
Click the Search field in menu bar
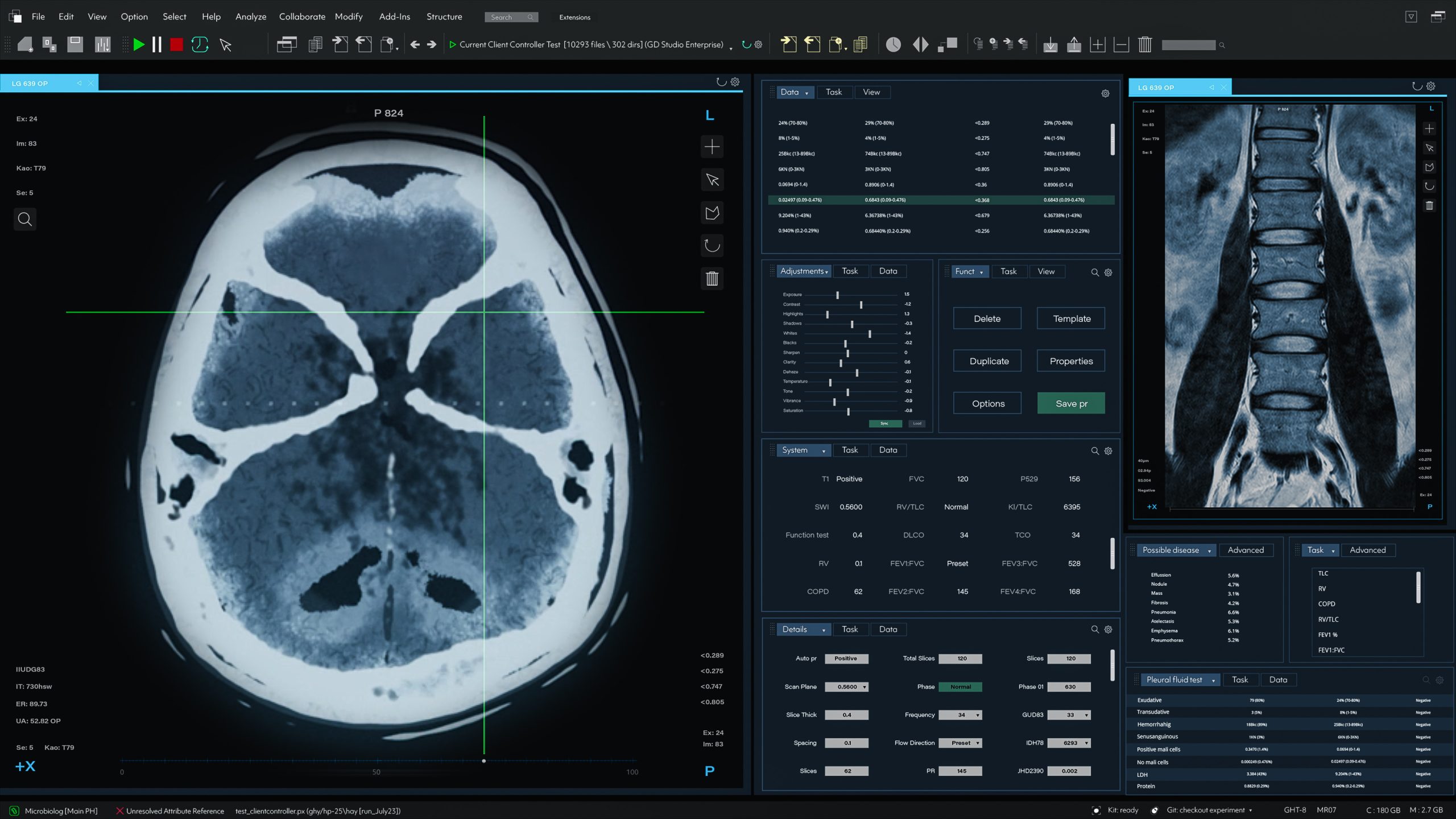pyautogui.click(x=511, y=17)
